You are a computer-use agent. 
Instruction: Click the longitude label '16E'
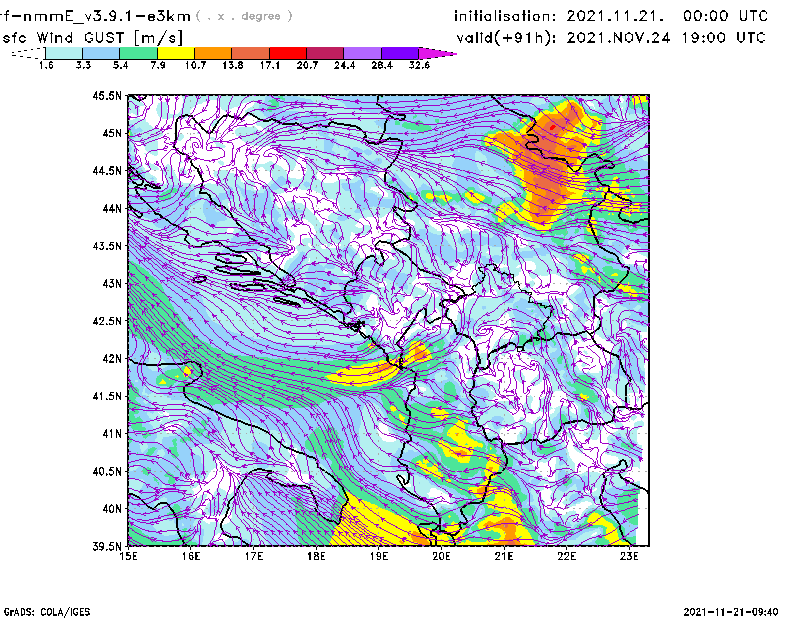pyautogui.click(x=191, y=556)
